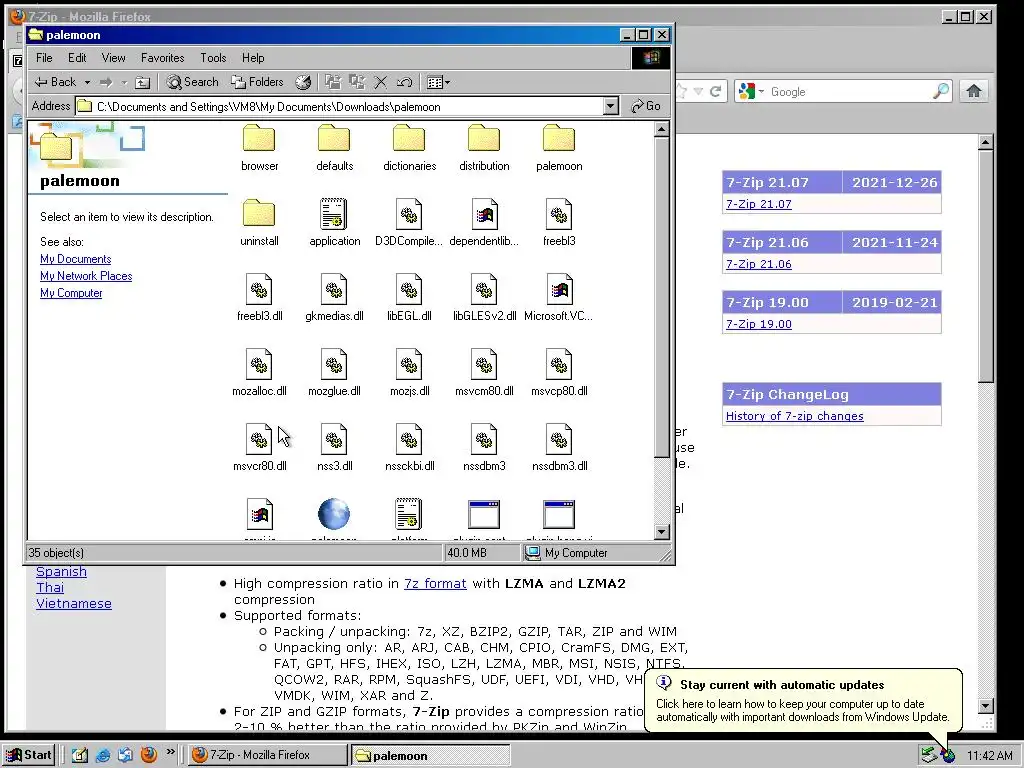
Task: Open the Back history dropdown arrow
Action: [87, 82]
